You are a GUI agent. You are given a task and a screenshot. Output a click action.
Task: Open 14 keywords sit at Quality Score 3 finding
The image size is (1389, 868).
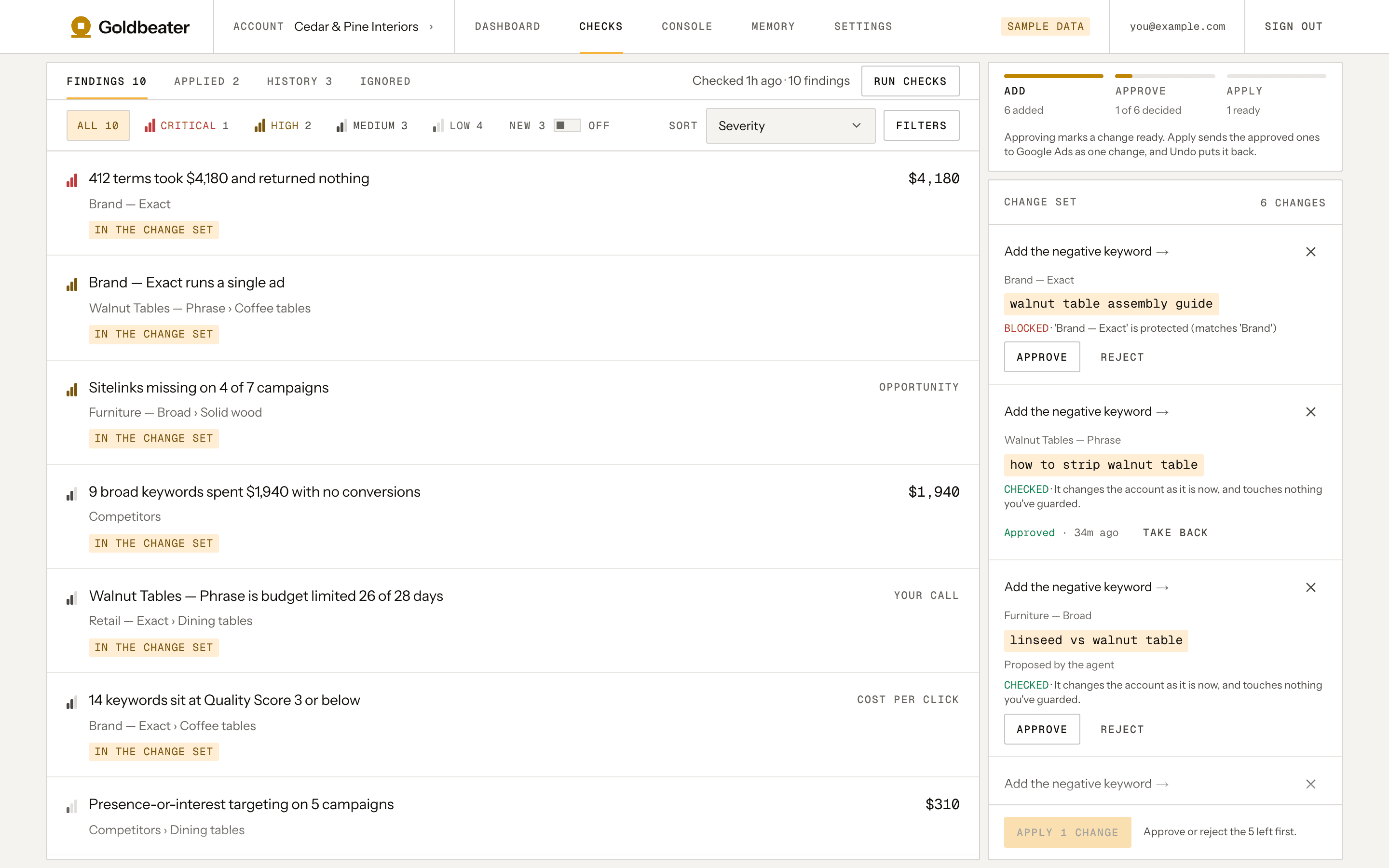click(224, 700)
